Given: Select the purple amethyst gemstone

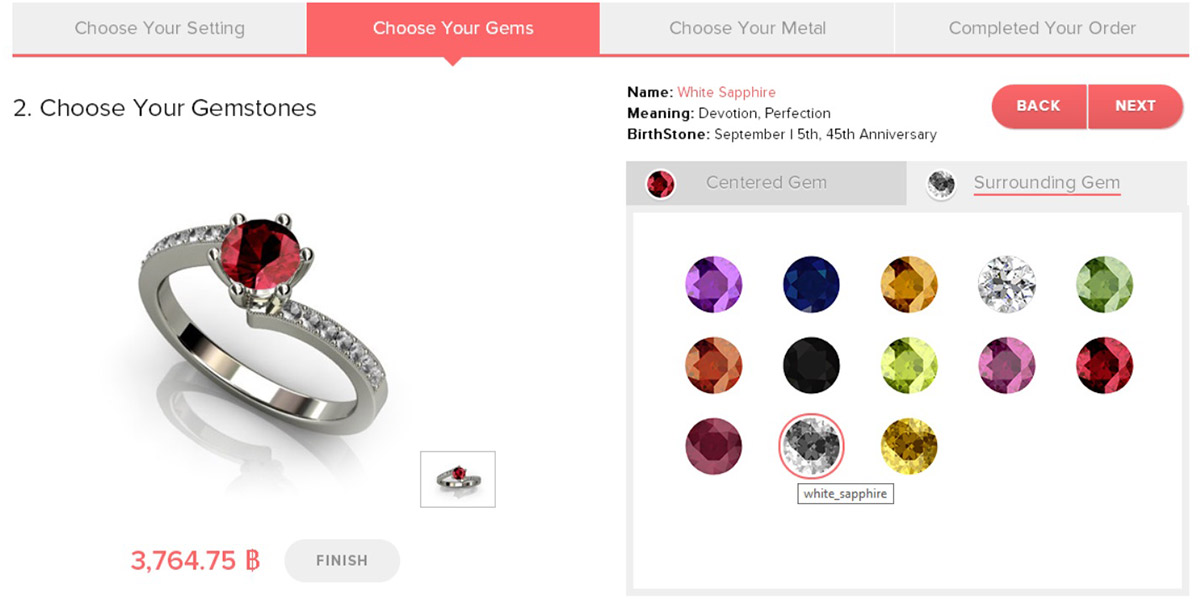Looking at the screenshot, I should click(x=714, y=284).
